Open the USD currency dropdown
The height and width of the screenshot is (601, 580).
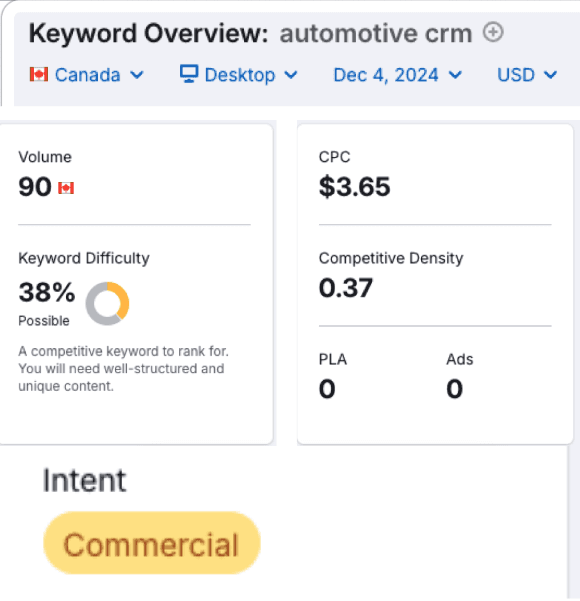pos(527,75)
